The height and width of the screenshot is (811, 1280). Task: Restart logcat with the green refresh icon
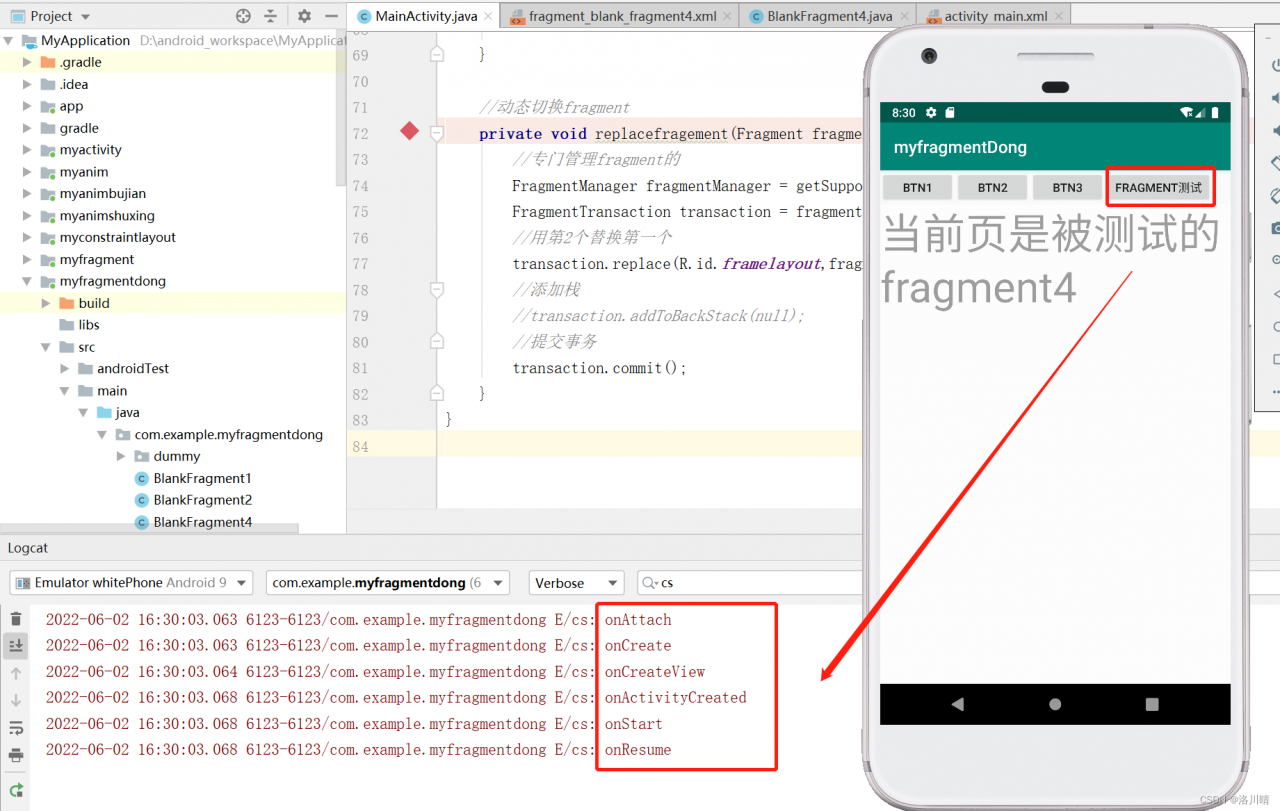click(x=15, y=790)
